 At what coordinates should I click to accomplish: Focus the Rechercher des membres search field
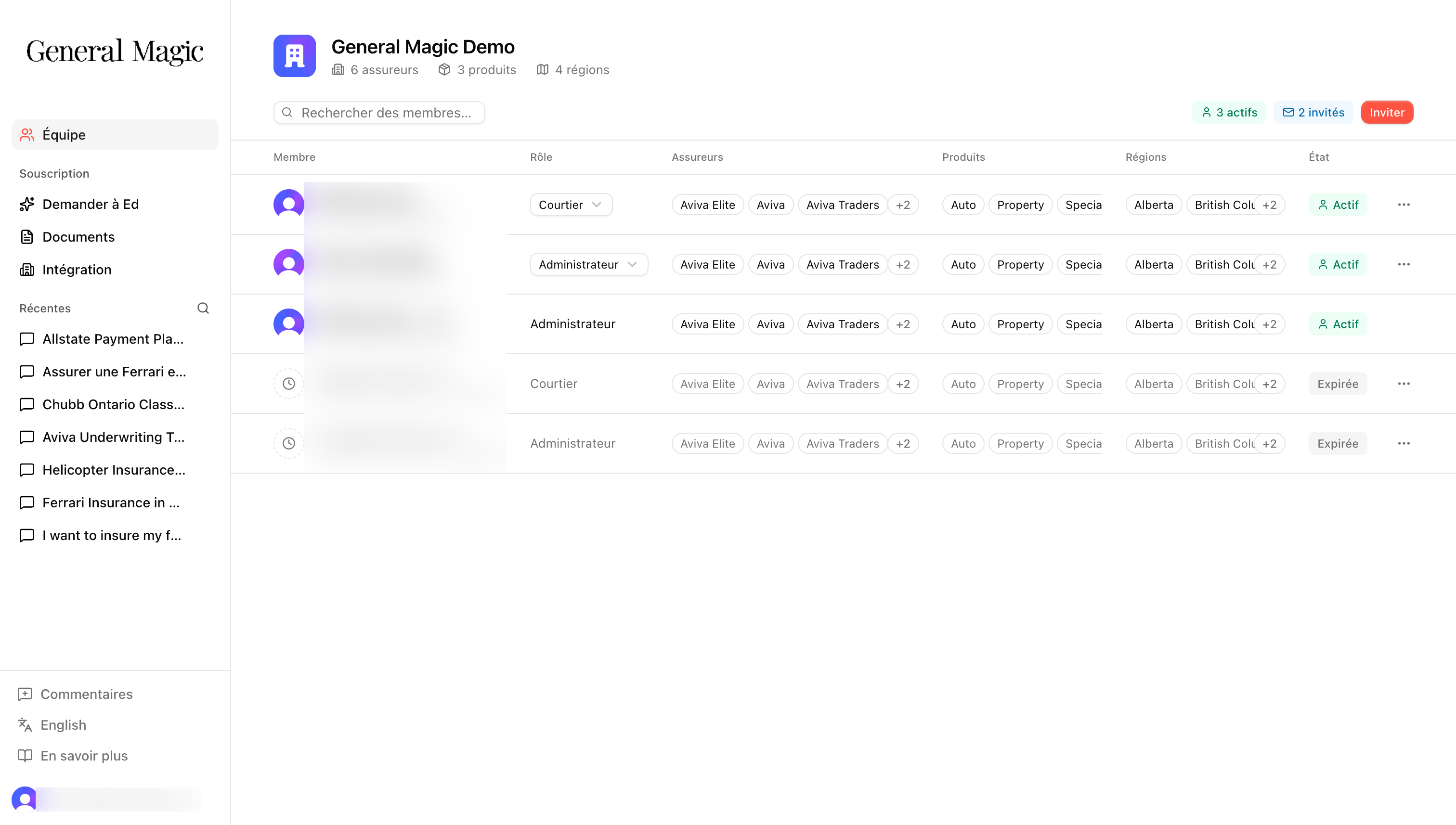click(x=379, y=113)
